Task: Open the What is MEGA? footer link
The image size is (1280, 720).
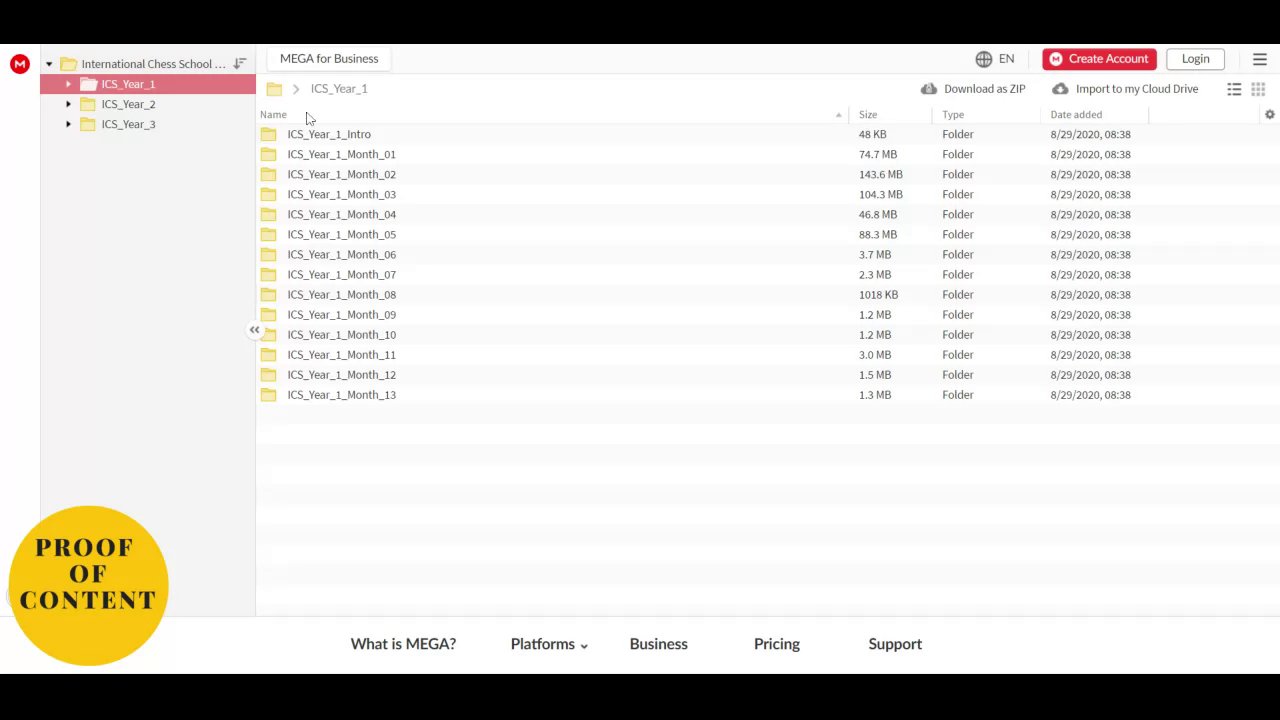Action: (x=403, y=644)
